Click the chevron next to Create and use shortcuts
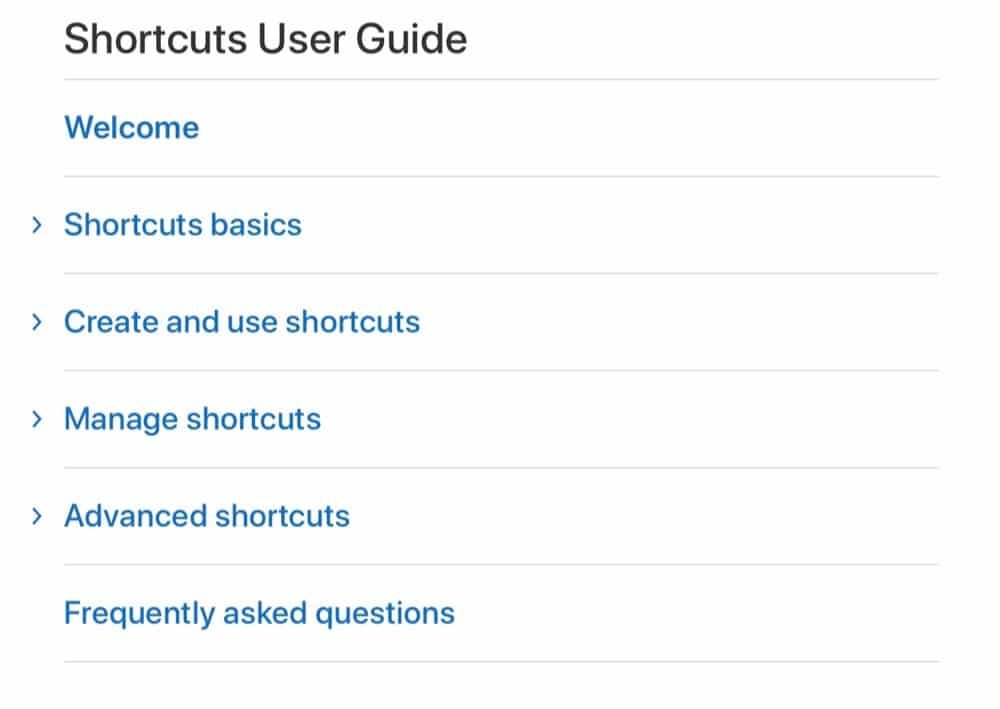This screenshot has width=1000, height=709. (37, 321)
